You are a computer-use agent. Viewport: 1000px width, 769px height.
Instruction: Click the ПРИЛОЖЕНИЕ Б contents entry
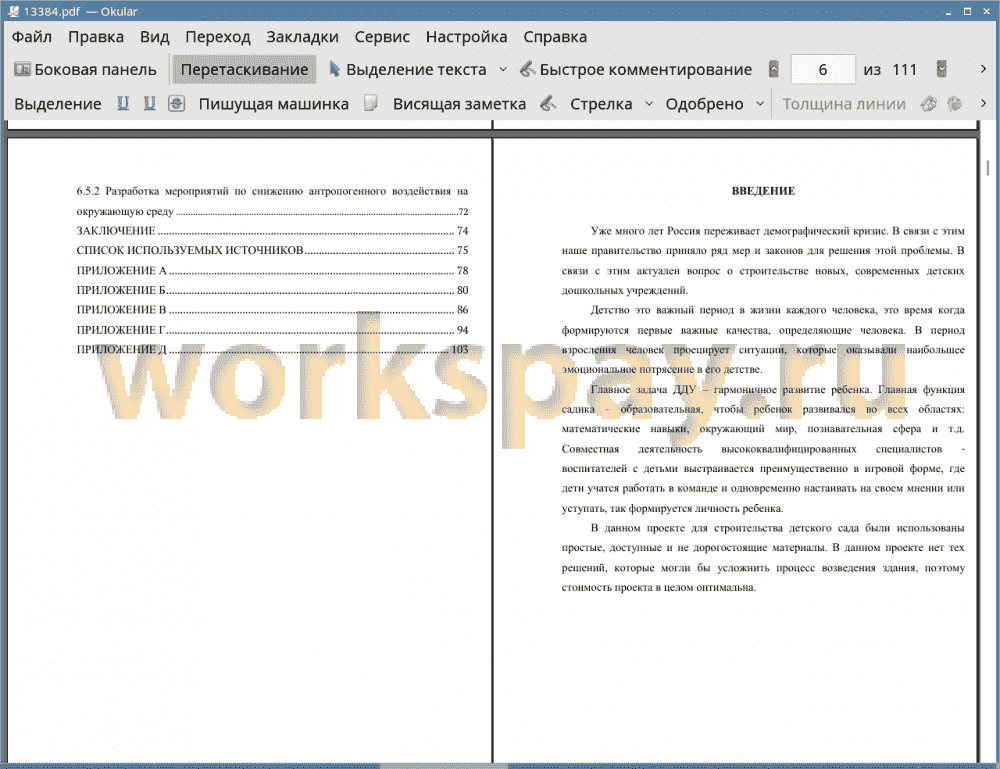pyautogui.click(x=272, y=290)
